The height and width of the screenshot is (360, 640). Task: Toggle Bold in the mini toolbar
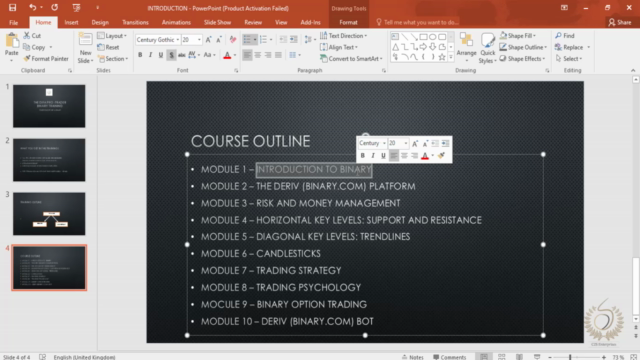[362, 156]
